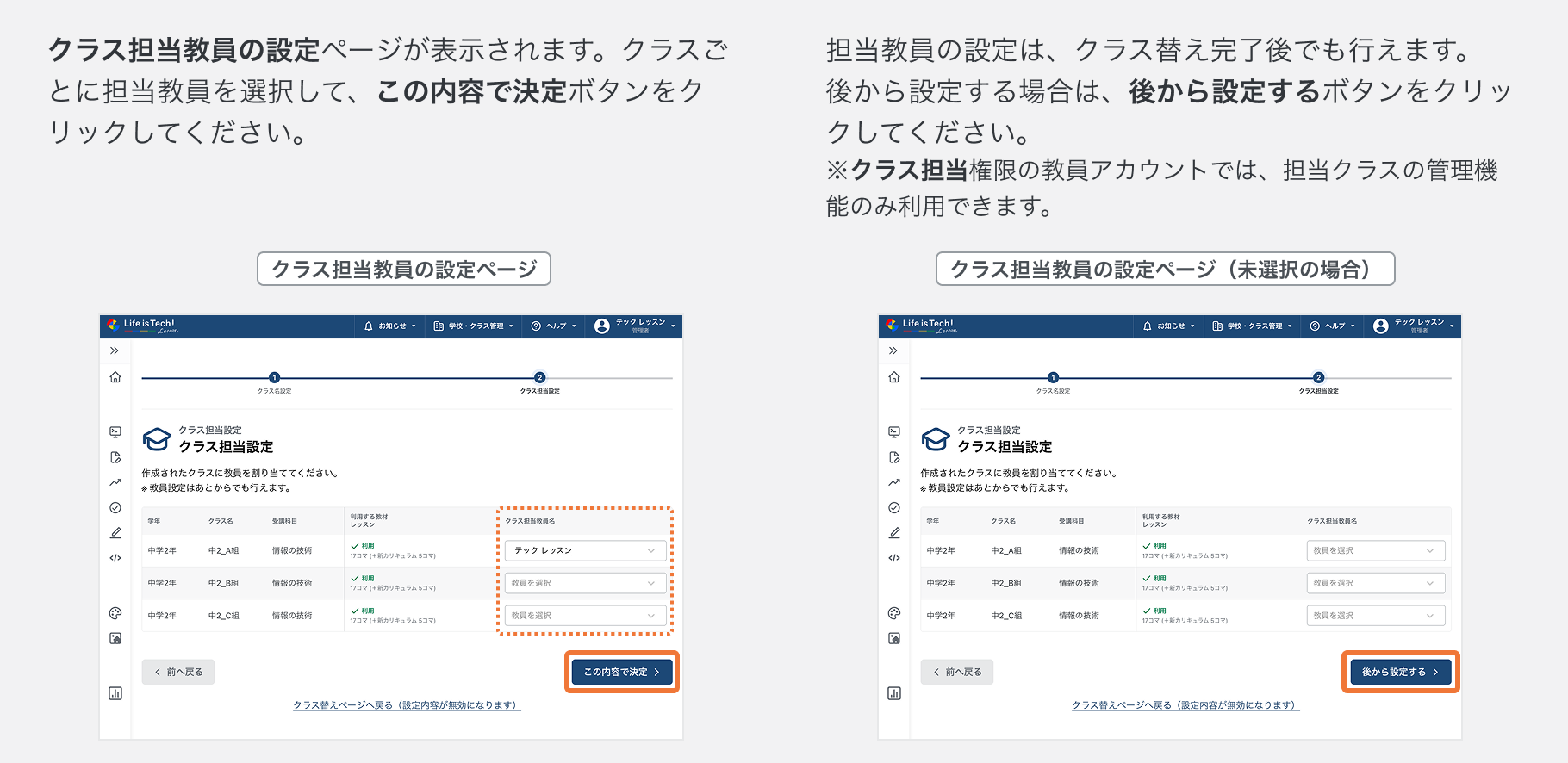Click クラス担当教員名 column header in left screenshot
1568x763 pixels.
[530, 521]
